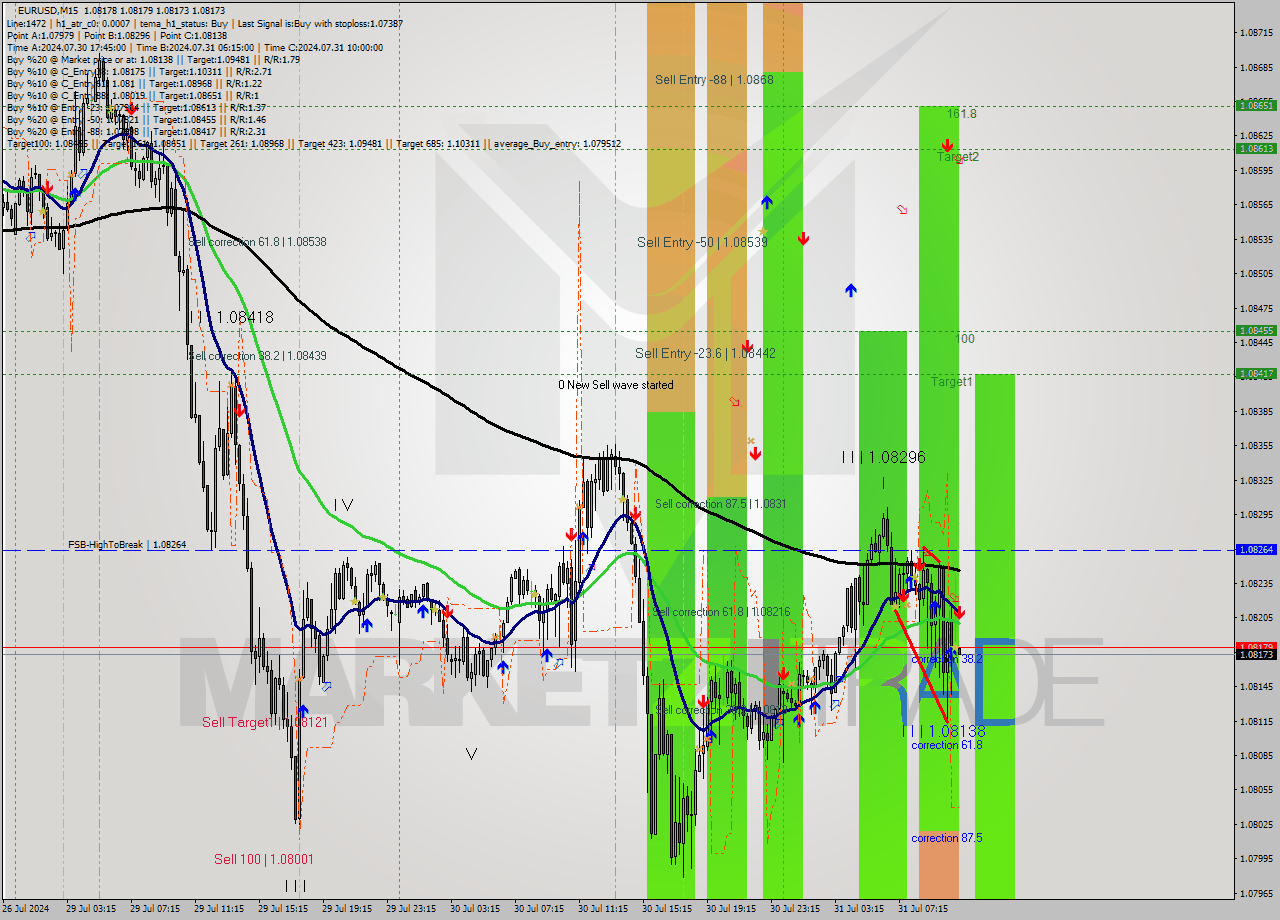Click the green 1.08651 price tag
The height and width of the screenshot is (920, 1280).
click(1256, 105)
